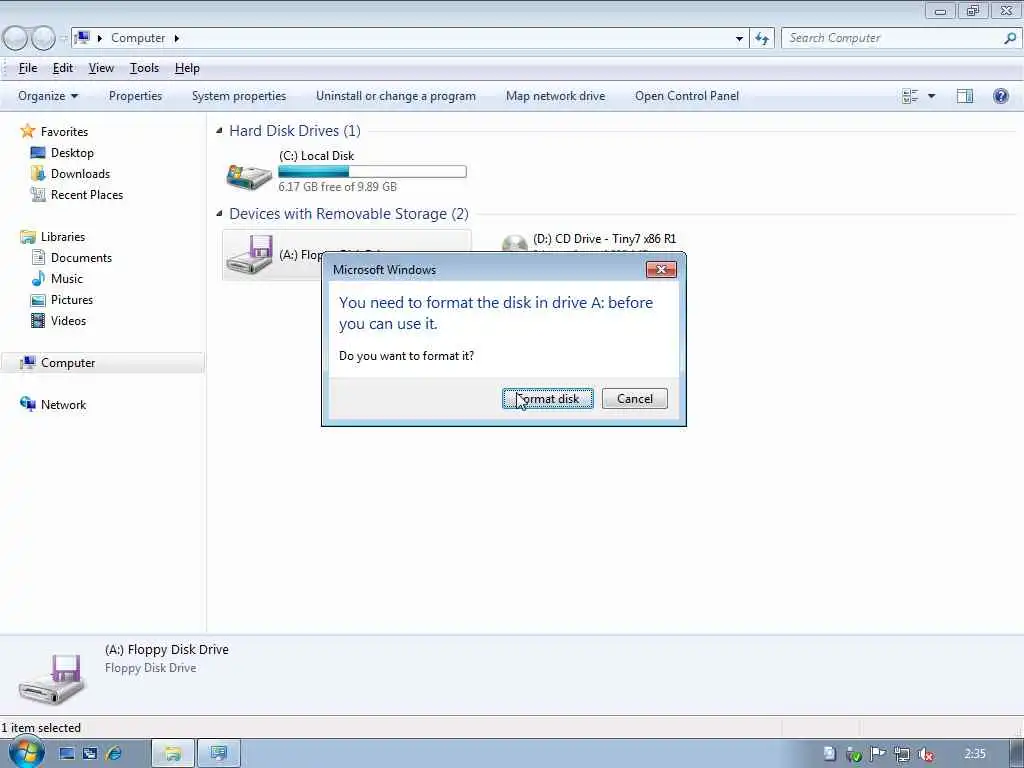This screenshot has height=768, width=1024.
Task: Click Uninstall or change a program
Action: click(x=396, y=96)
